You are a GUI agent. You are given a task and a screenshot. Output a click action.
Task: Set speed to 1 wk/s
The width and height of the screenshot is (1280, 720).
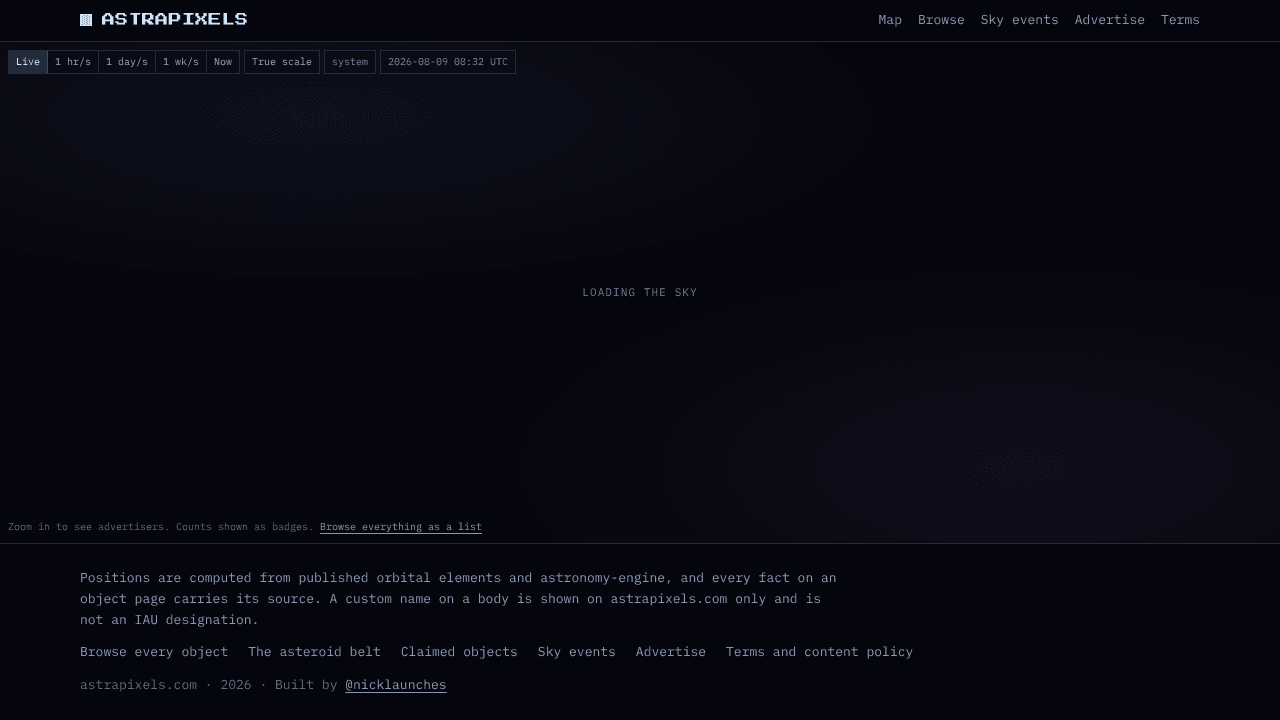pyautogui.click(x=181, y=62)
